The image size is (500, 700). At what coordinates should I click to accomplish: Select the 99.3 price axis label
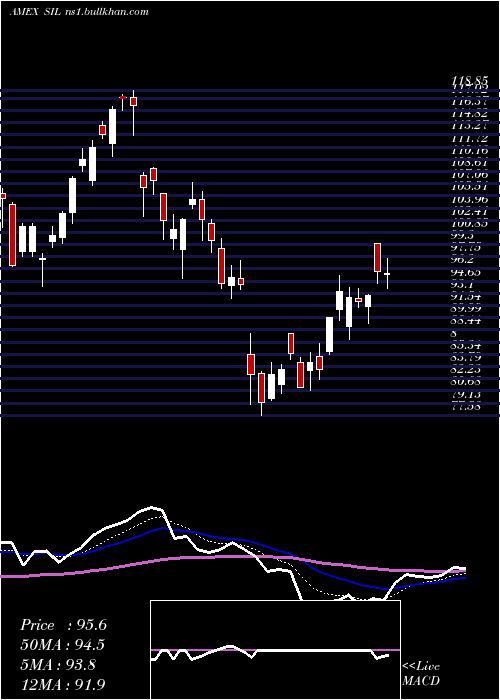pyautogui.click(x=463, y=236)
